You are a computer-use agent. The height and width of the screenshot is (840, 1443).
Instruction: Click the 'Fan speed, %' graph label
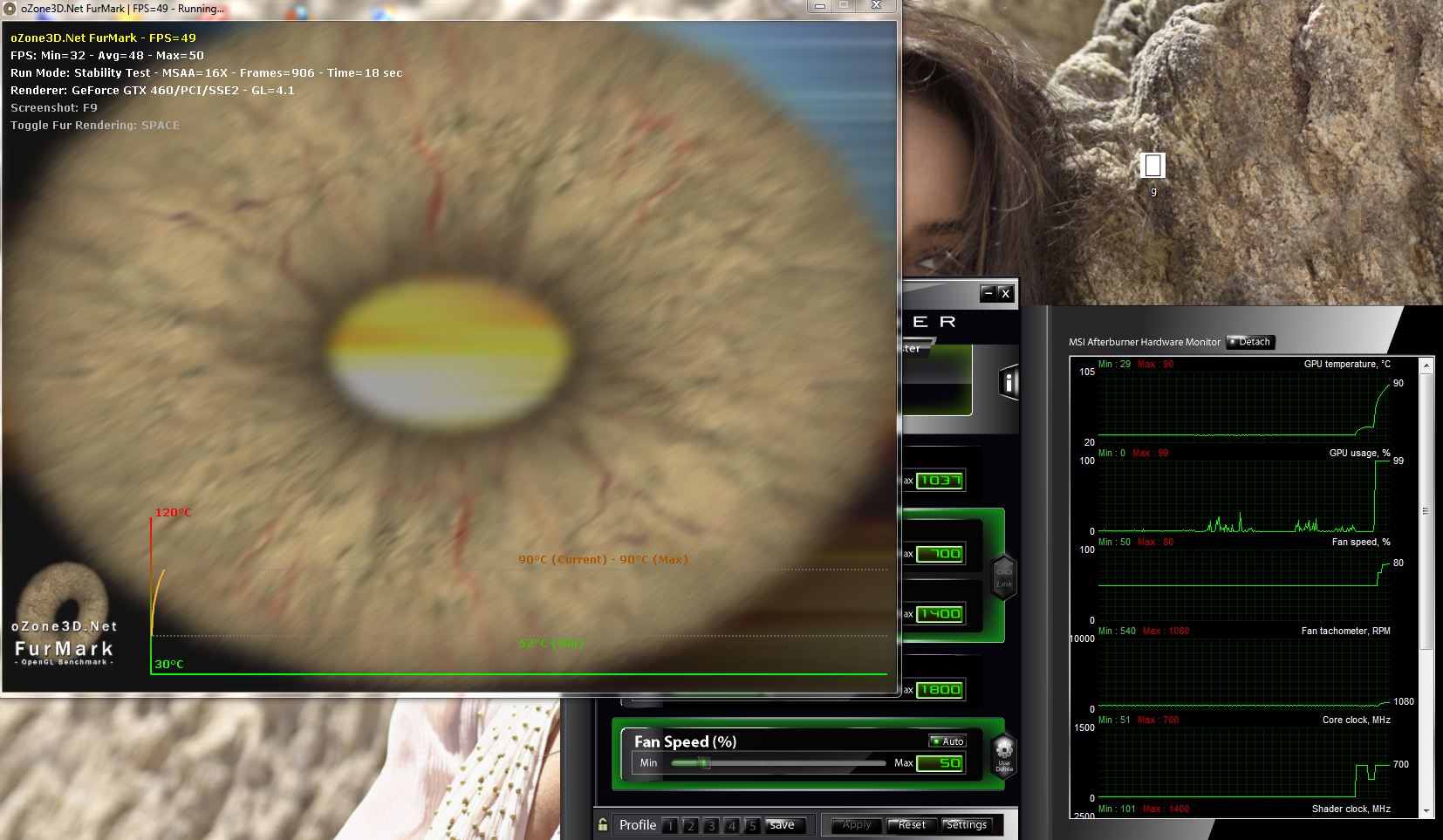[1361, 542]
